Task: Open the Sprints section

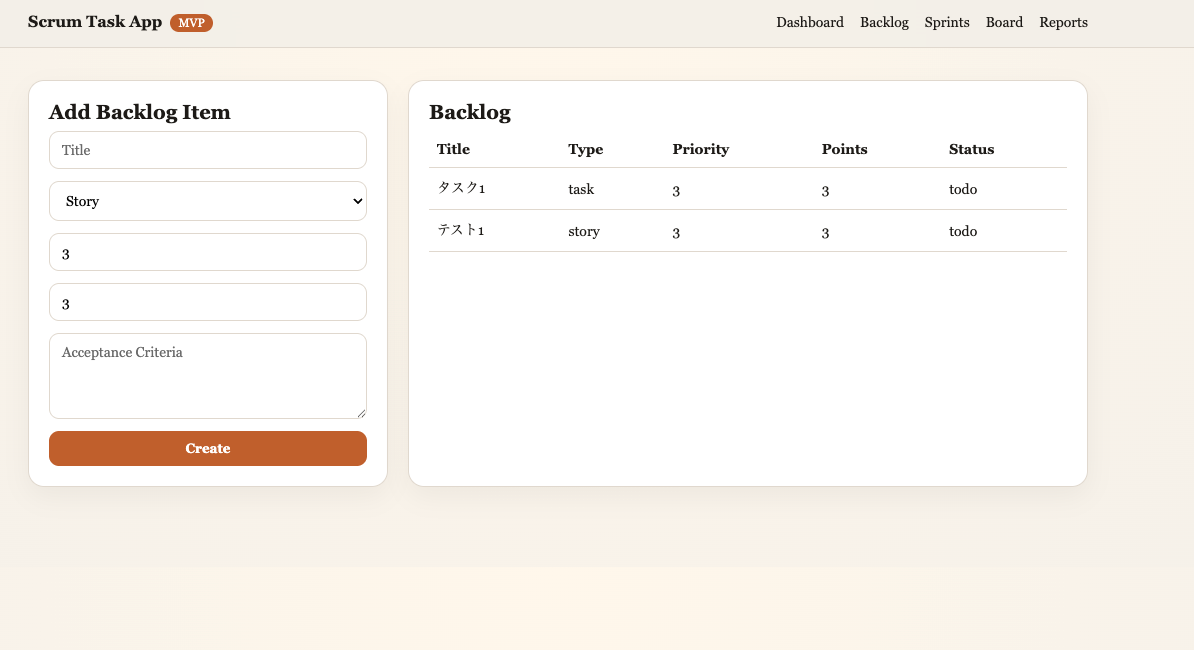Action: pos(946,22)
